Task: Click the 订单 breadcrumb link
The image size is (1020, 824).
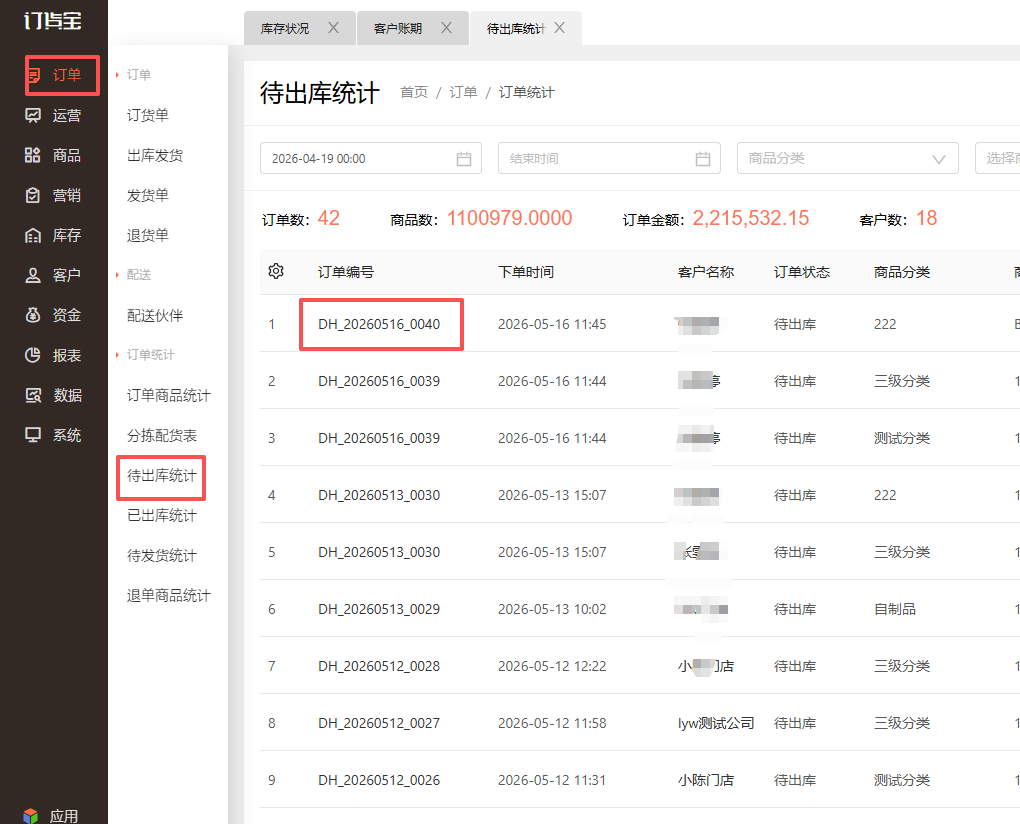Action: [463, 92]
